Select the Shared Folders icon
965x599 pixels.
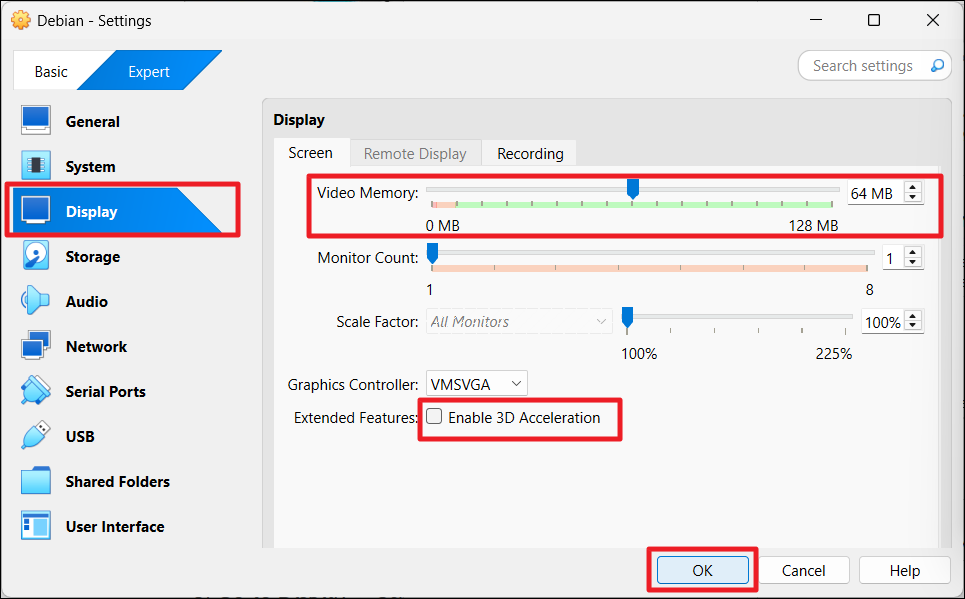(36, 481)
